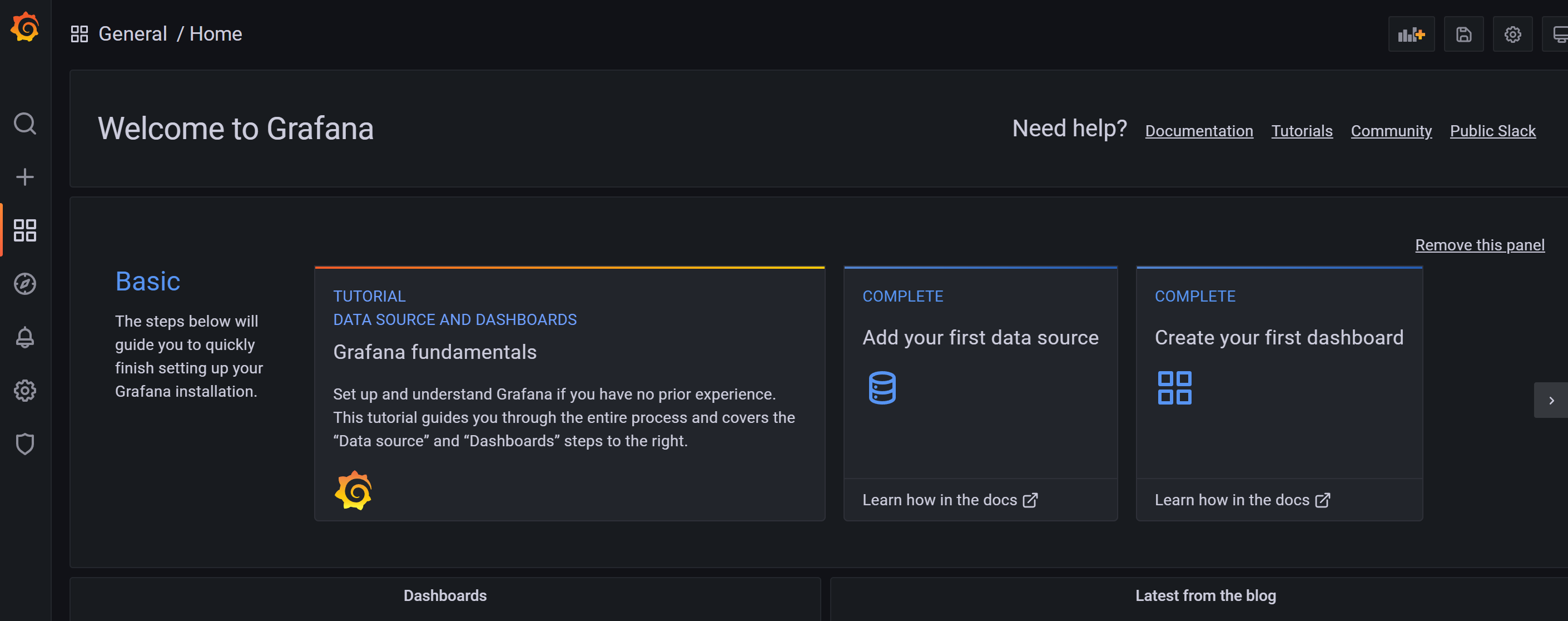The image size is (1568, 621).
Task: Open Configuration gear in sidebar
Action: 25,391
